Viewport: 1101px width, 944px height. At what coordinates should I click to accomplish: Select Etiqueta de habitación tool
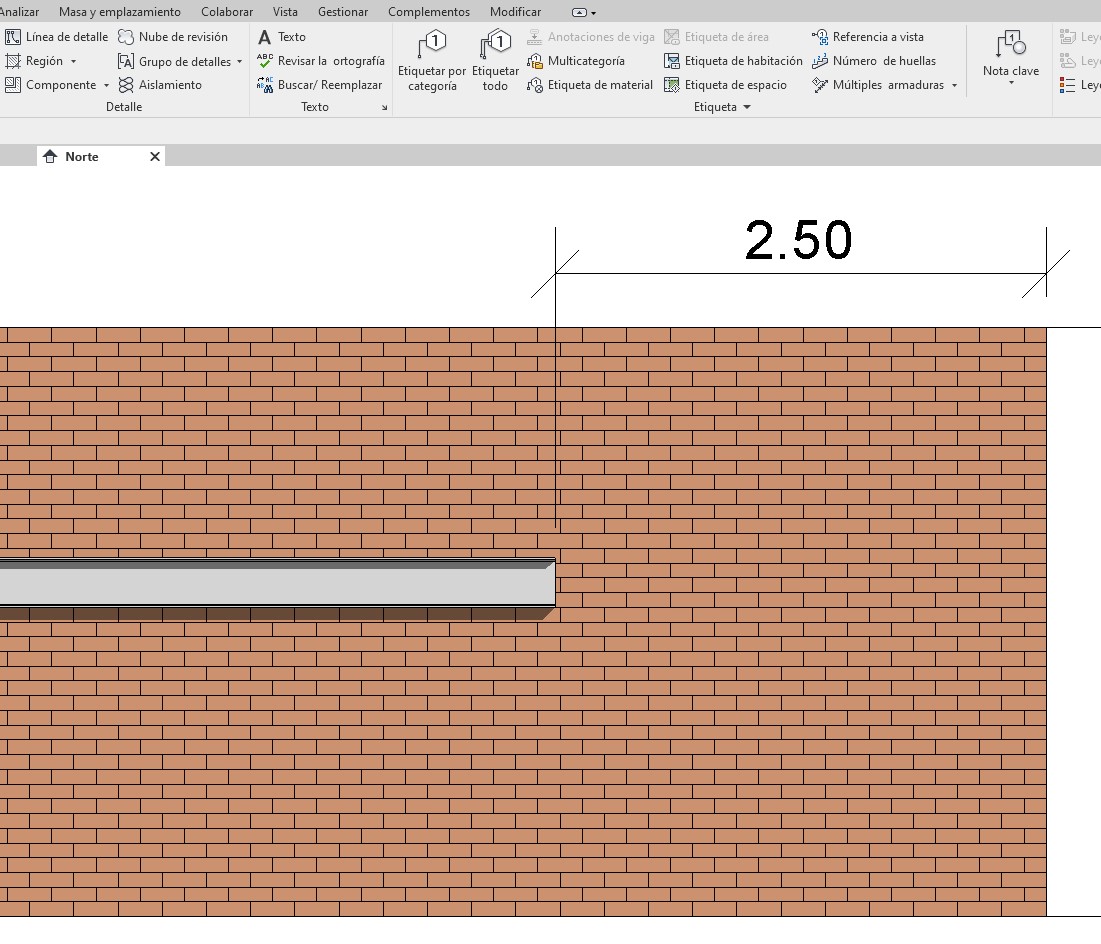(x=733, y=61)
